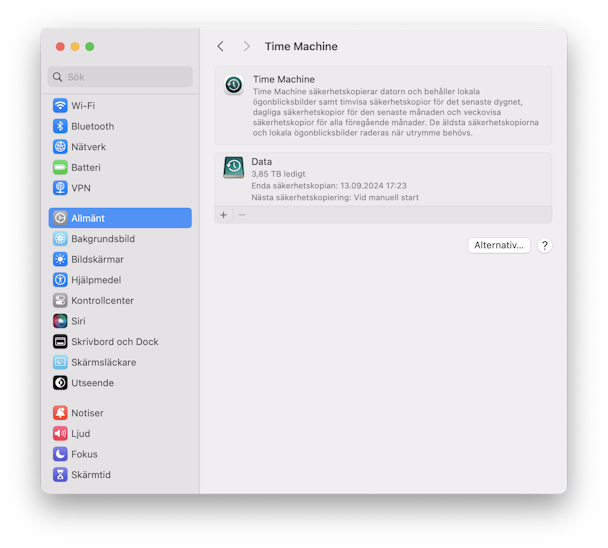
Task: Click the Data backup disk icon
Action: (x=234, y=167)
